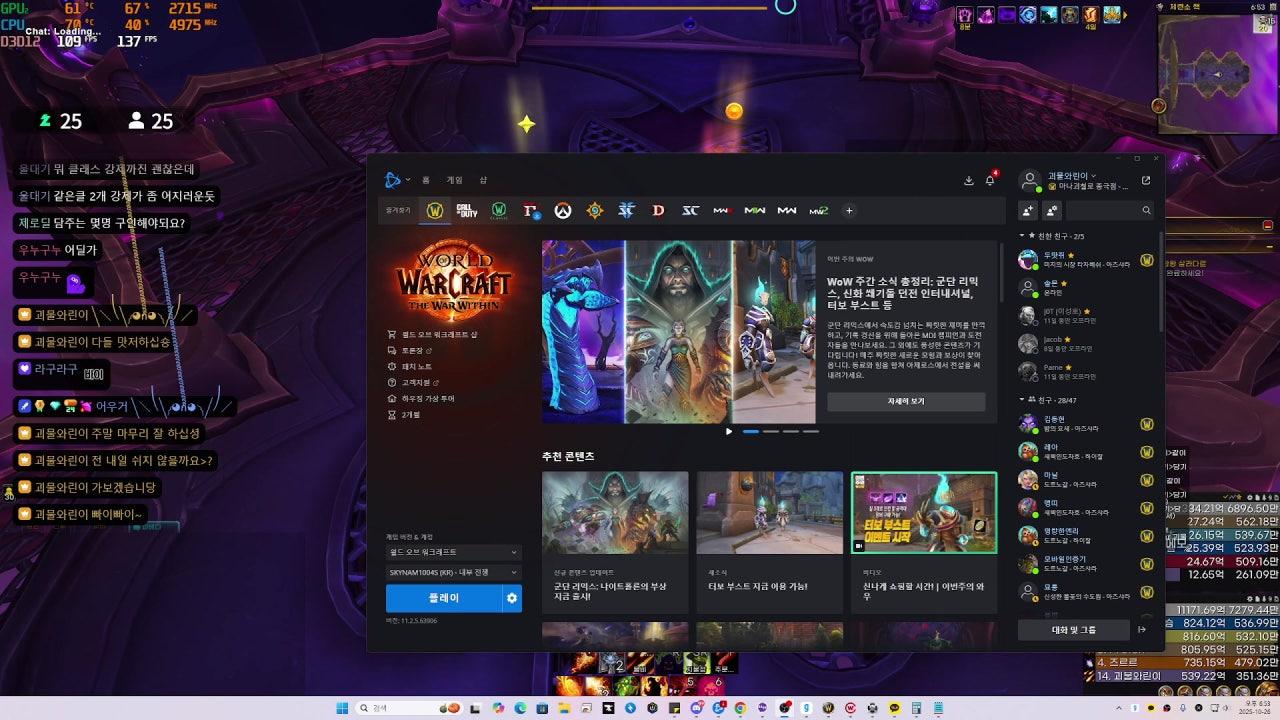Viewport: 1280px width, 720px height.
Task: Open the 대화 및 그룹 button
Action: pyautogui.click(x=1074, y=630)
